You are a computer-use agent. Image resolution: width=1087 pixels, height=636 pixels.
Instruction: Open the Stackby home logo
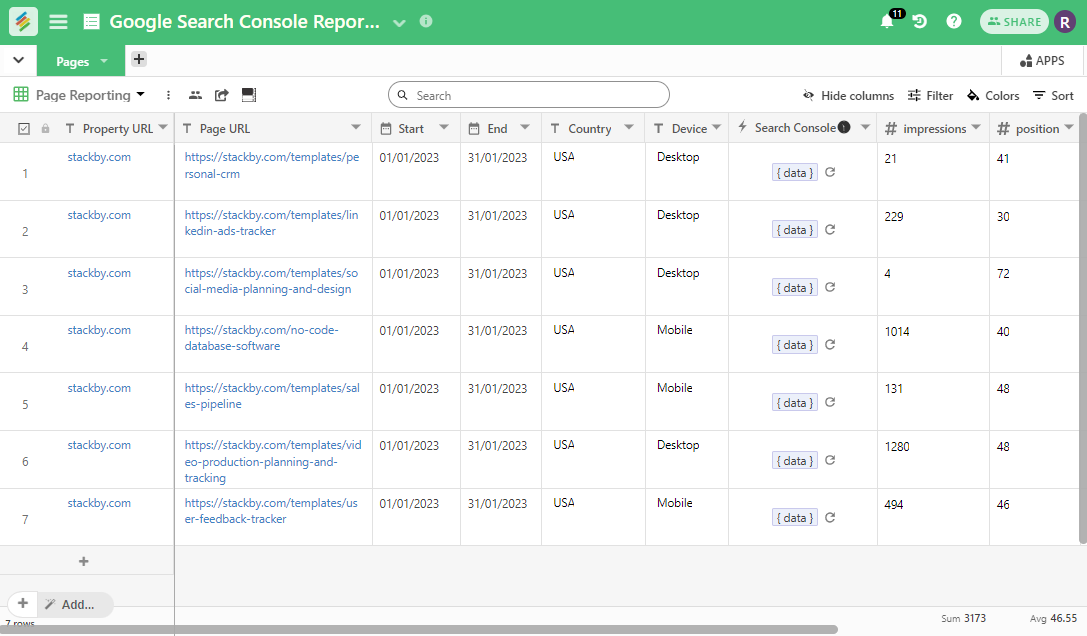click(x=22, y=21)
